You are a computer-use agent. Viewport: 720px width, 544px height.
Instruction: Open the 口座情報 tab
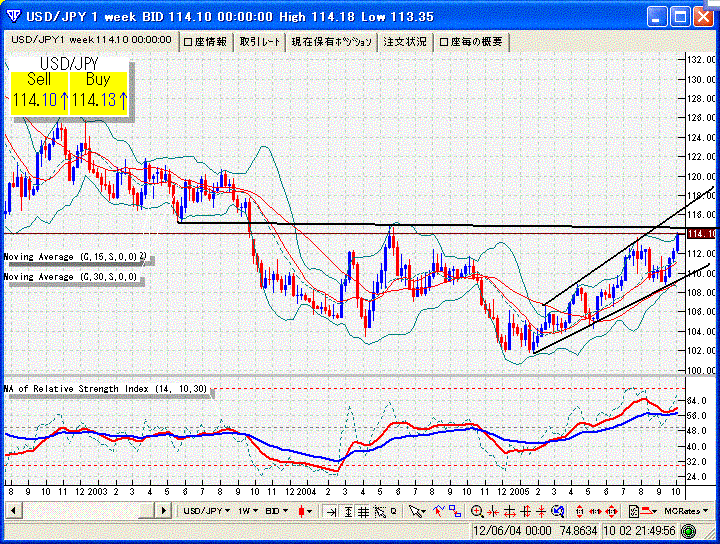(x=206, y=41)
